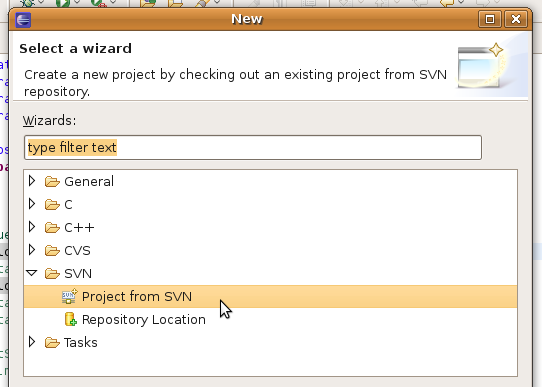This screenshot has height=387, width=542.
Task: Click the Eclipse logo in the title bar
Action: pos(23,20)
